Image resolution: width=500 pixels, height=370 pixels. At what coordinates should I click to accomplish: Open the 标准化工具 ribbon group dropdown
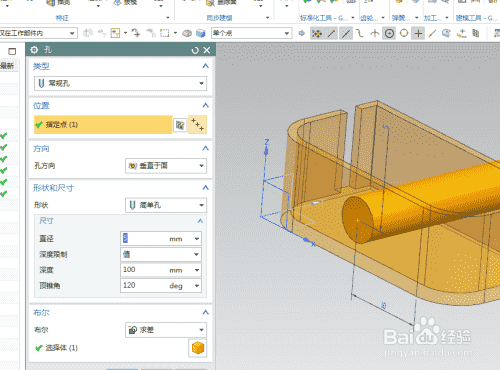(353, 18)
